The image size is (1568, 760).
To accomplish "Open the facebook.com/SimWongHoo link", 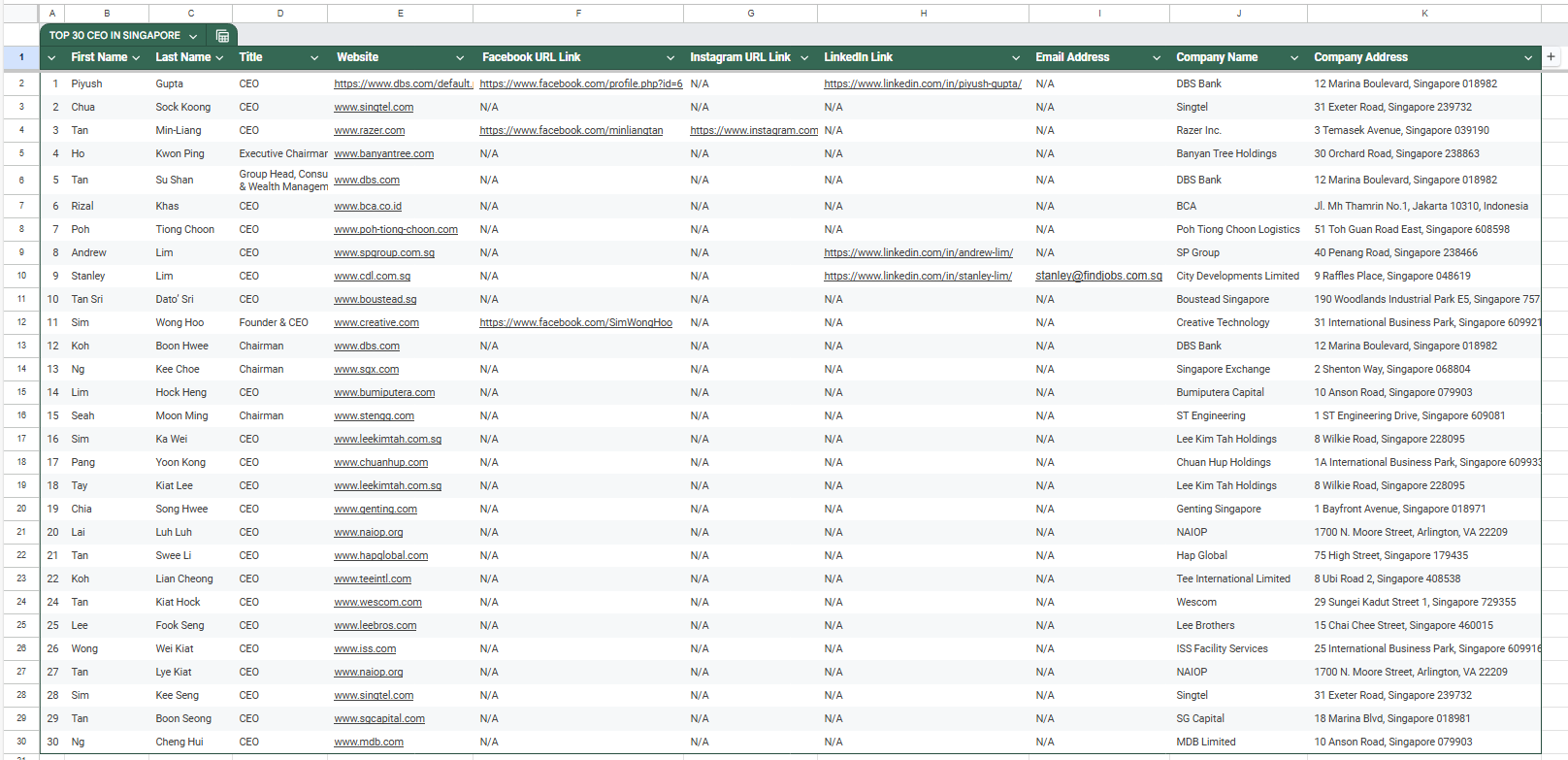I will 576,323.
